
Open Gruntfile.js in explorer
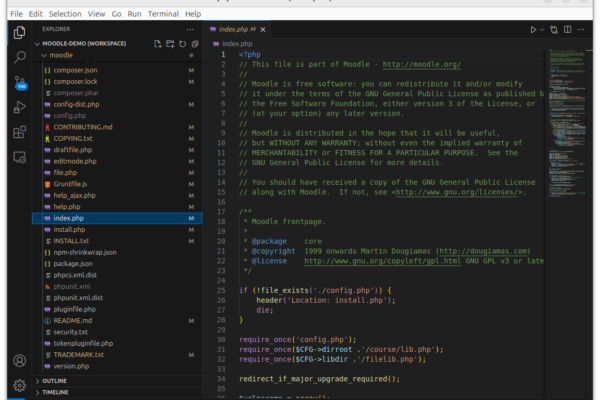[117, 184]
